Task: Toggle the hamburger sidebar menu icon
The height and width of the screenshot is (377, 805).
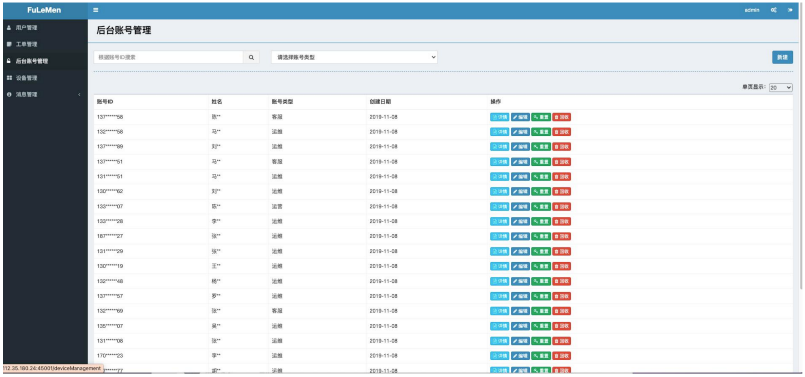Action: point(96,10)
